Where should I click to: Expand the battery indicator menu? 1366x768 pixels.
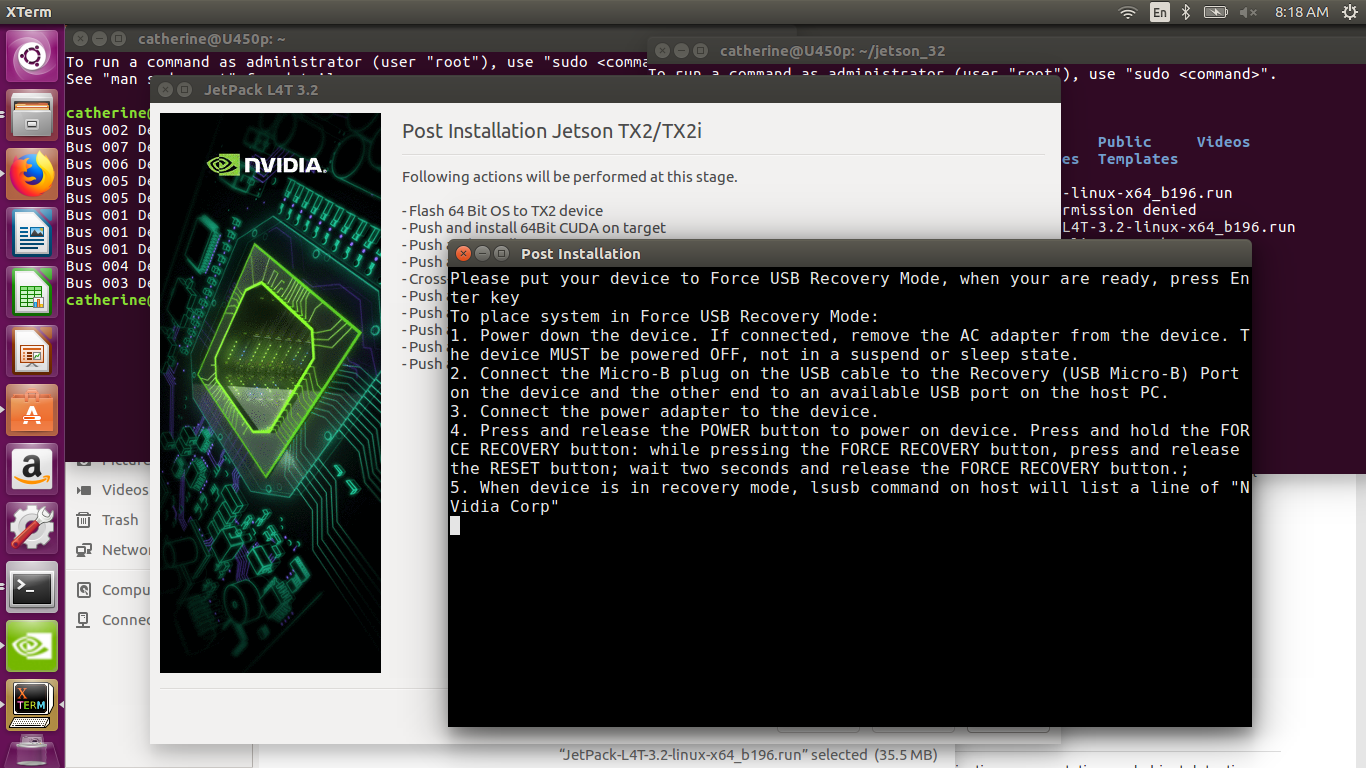pyautogui.click(x=1216, y=12)
